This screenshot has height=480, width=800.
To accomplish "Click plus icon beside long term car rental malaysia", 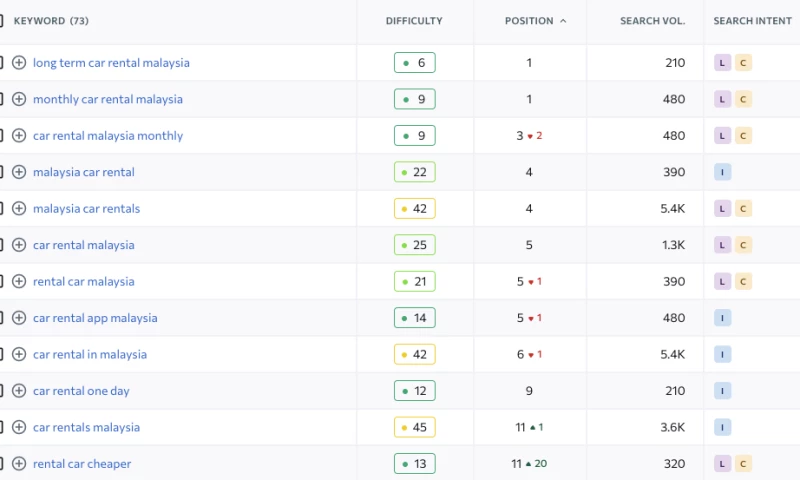I will pos(19,63).
